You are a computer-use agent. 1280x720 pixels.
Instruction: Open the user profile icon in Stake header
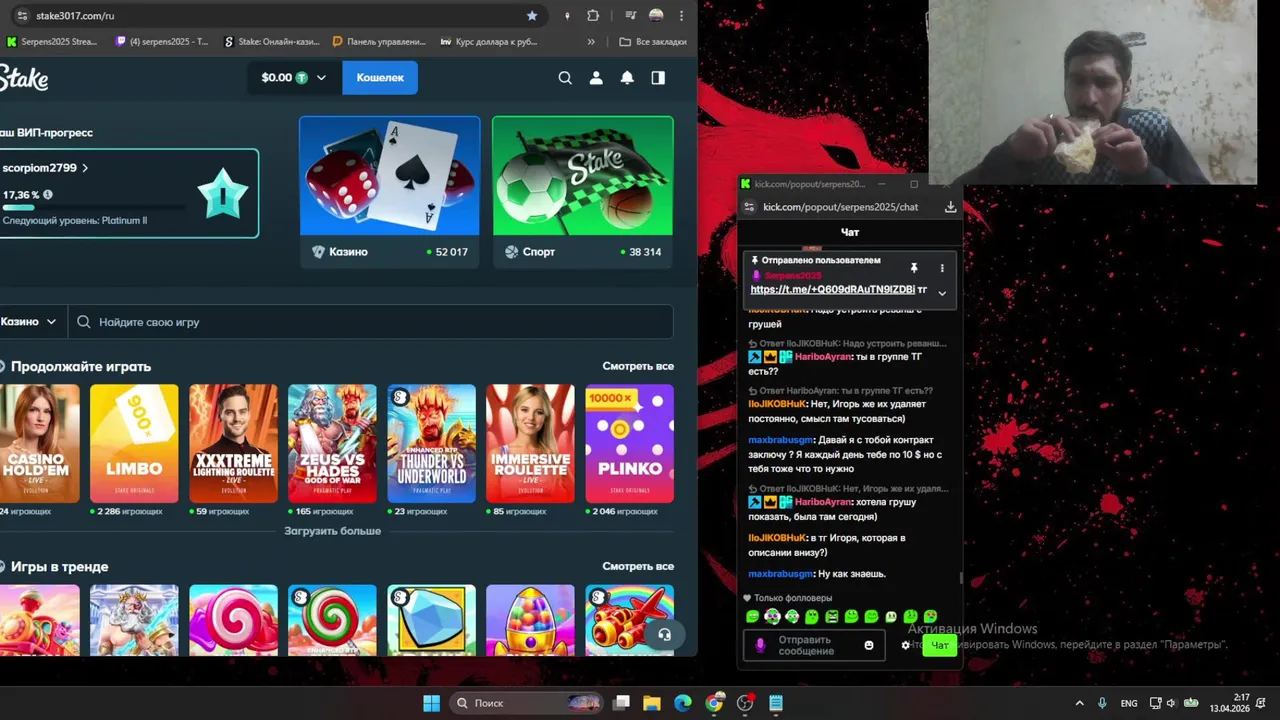click(x=596, y=78)
